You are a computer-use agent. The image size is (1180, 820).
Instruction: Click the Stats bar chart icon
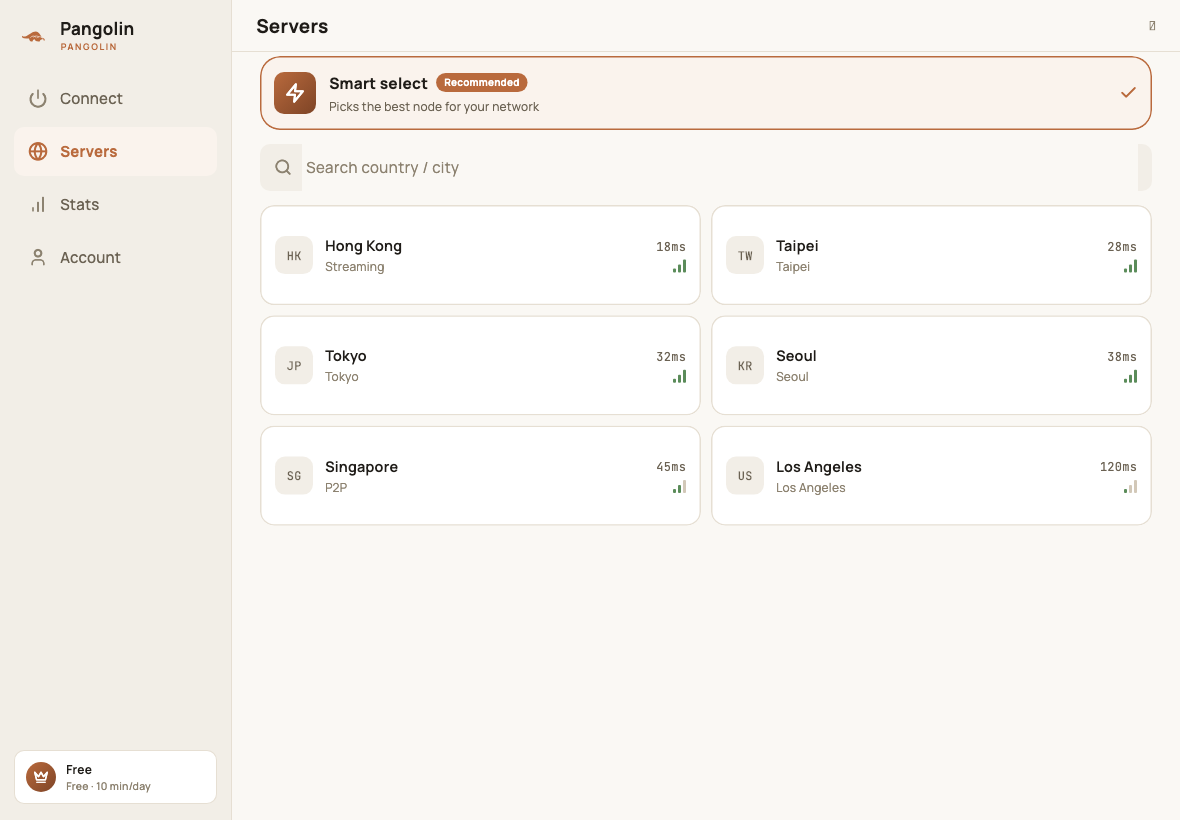coord(38,205)
